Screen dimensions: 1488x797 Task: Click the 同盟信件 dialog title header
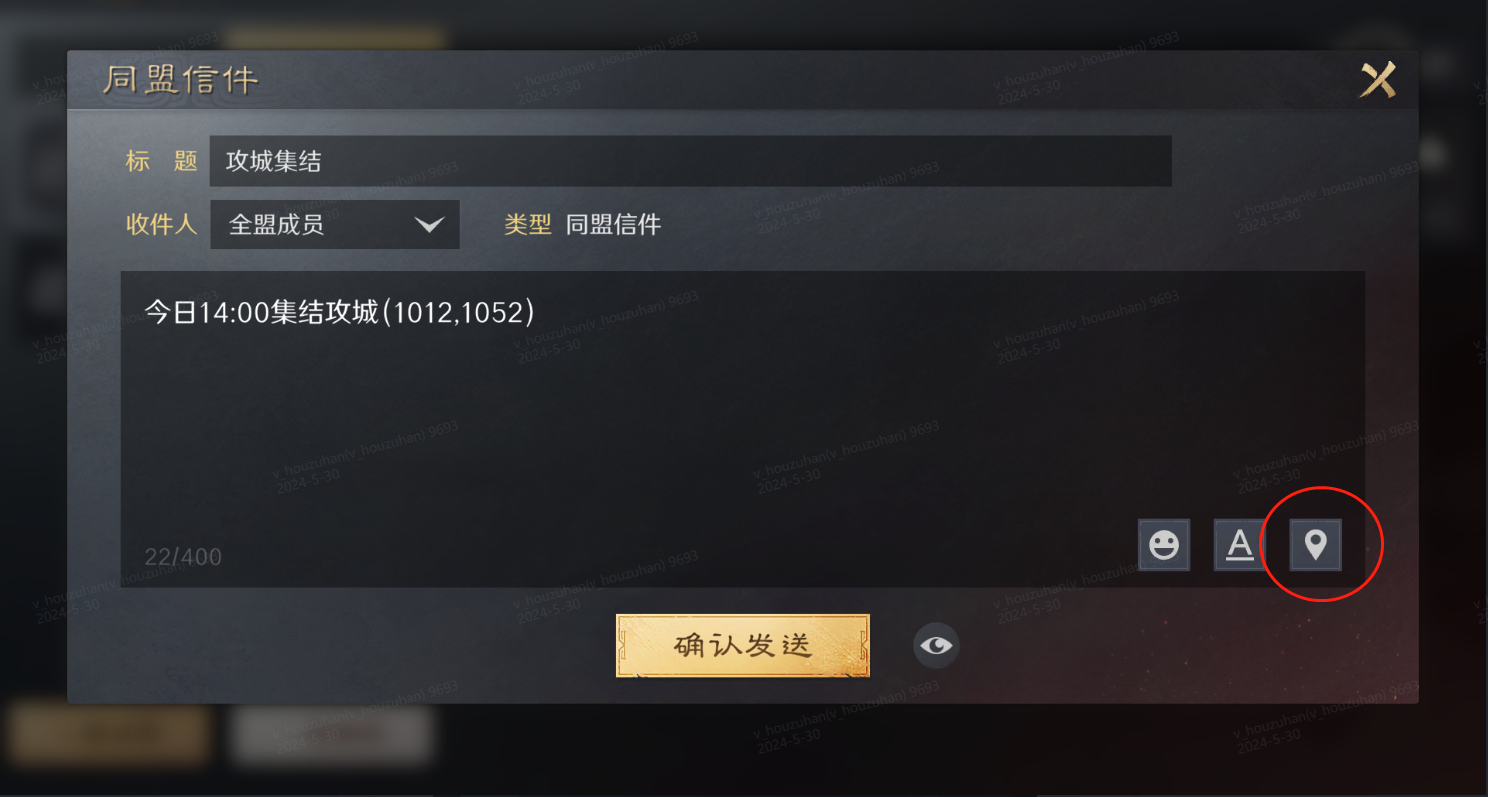point(181,80)
